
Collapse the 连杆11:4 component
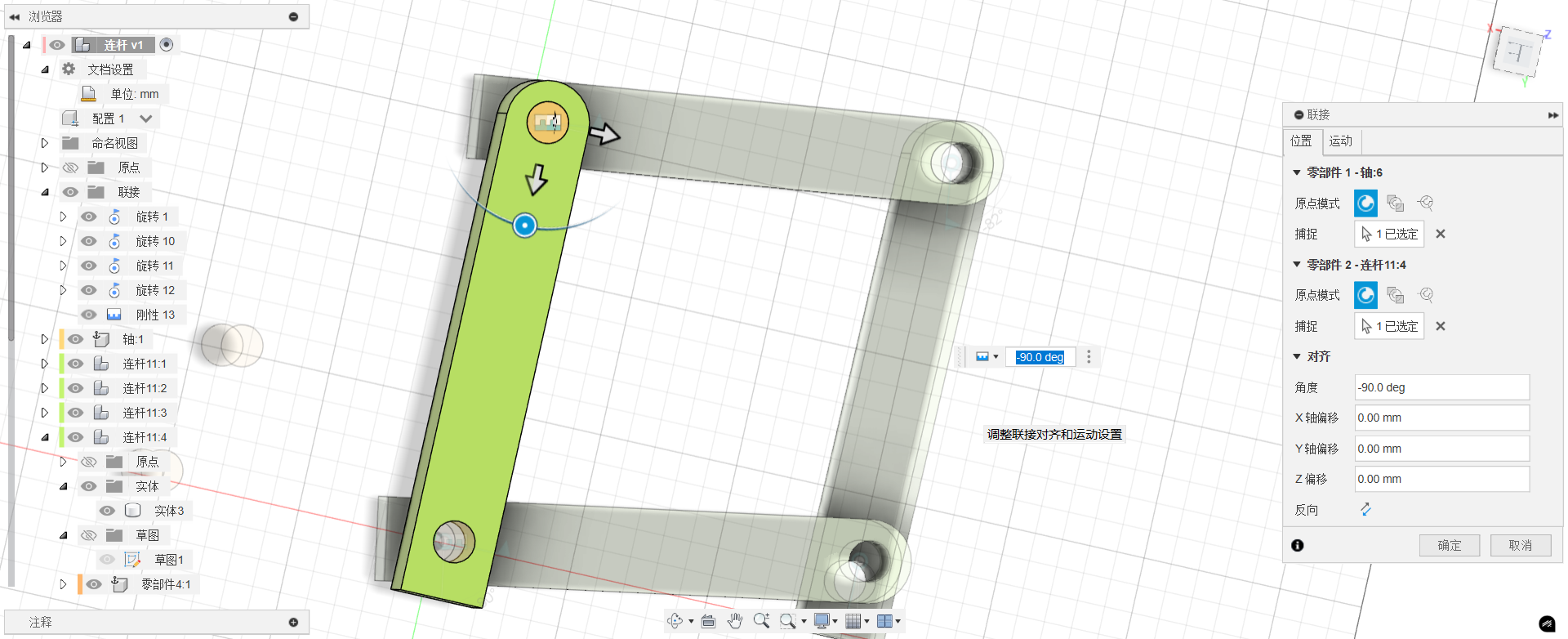click(x=45, y=437)
